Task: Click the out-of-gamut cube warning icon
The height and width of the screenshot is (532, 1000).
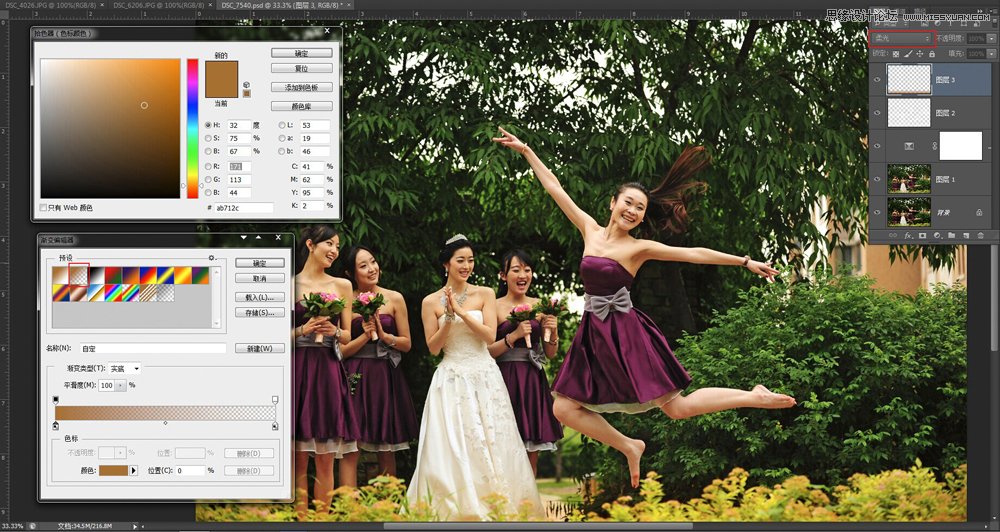Action: 246,85
